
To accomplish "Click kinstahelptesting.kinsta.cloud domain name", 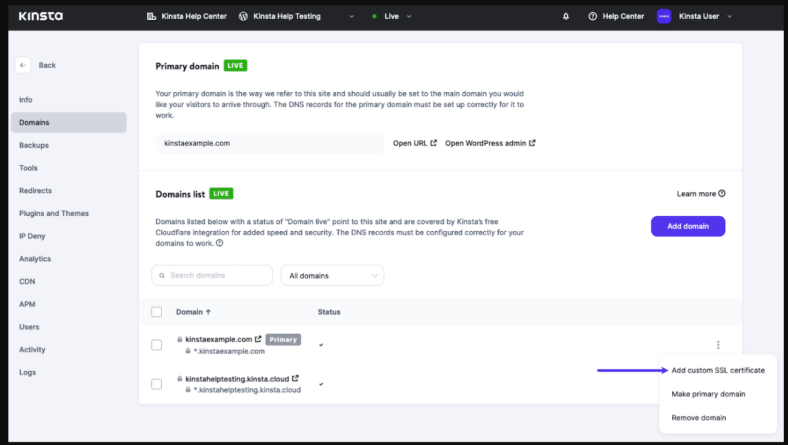I will coord(237,379).
